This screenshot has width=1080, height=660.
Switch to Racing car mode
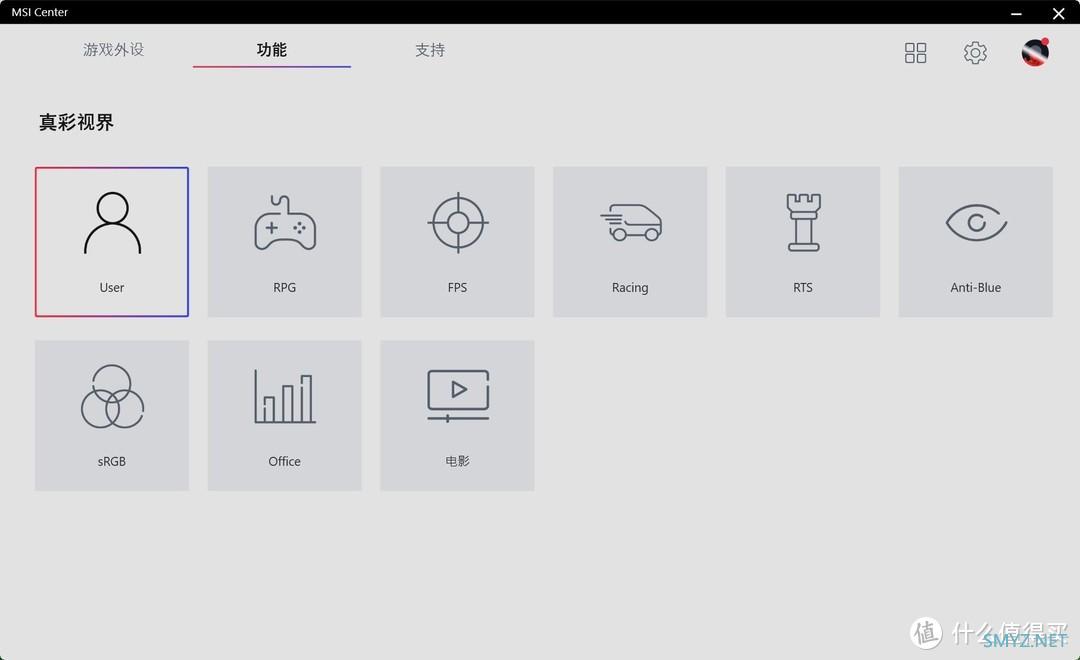point(630,242)
